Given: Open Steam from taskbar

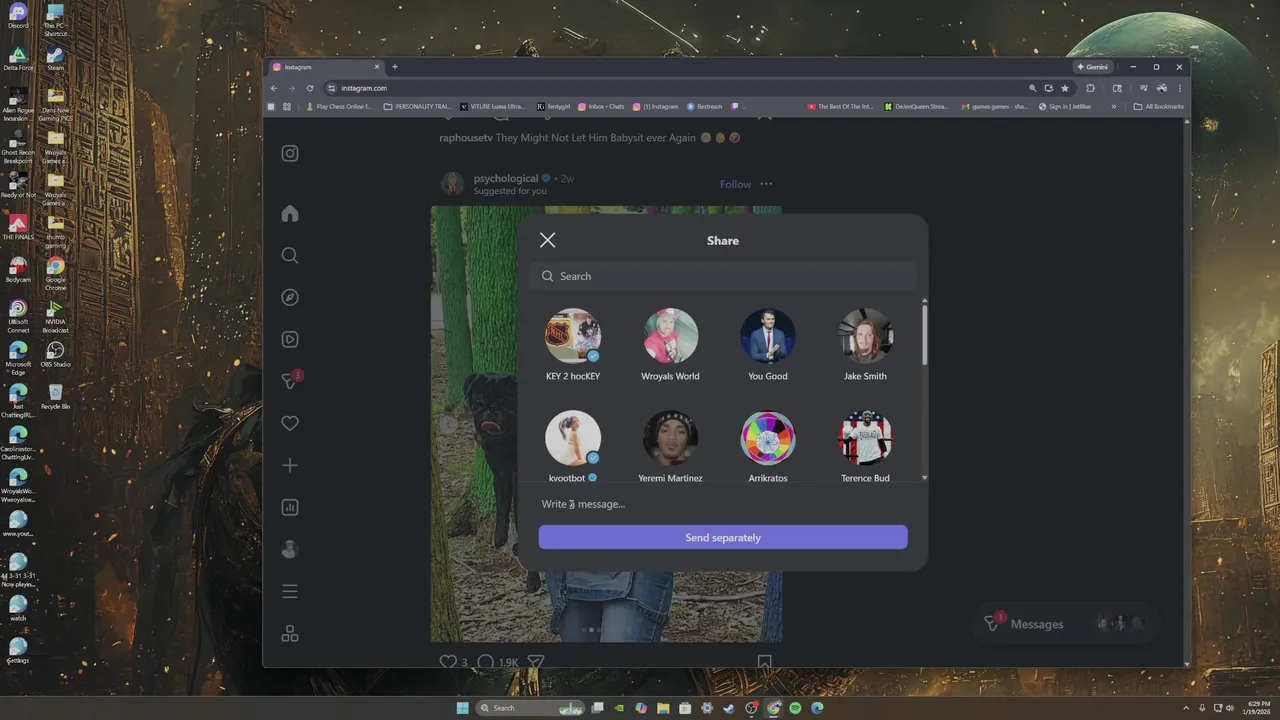Looking at the screenshot, I should (729, 708).
